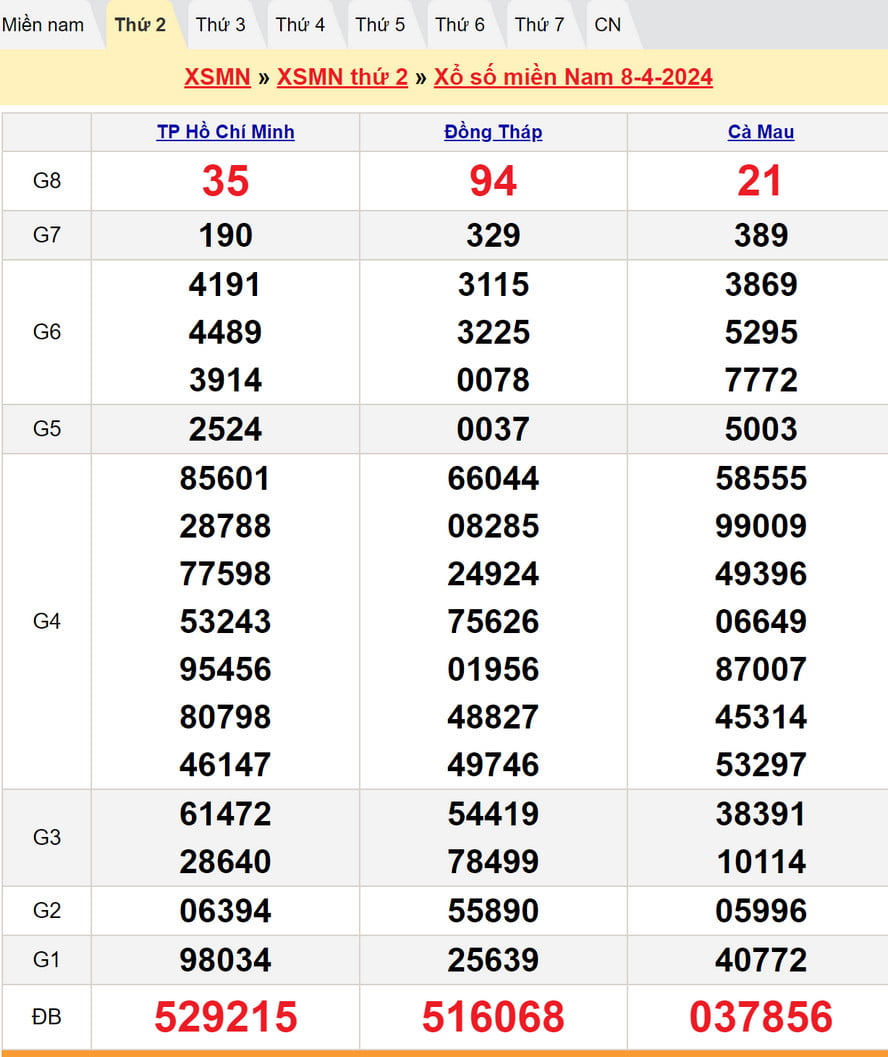Click the red G8 number 35
Image resolution: width=888 pixels, height=1057 pixels.
225,181
